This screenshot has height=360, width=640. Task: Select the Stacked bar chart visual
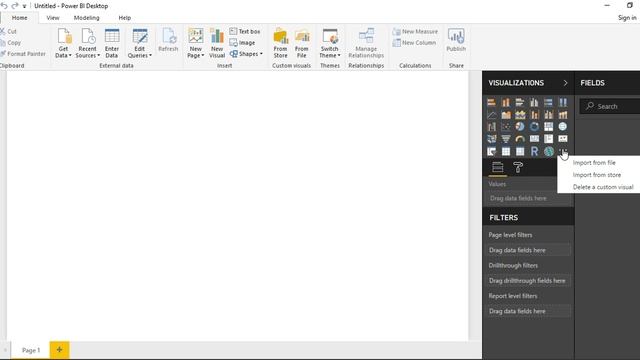pyautogui.click(x=491, y=102)
